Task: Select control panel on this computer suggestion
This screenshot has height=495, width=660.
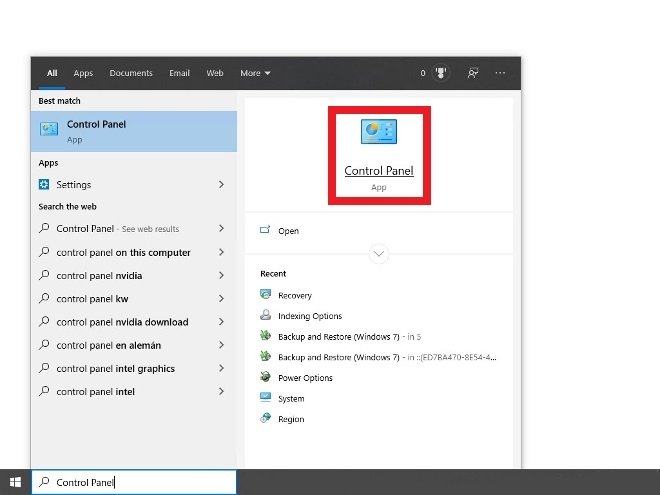Action: click(134, 252)
